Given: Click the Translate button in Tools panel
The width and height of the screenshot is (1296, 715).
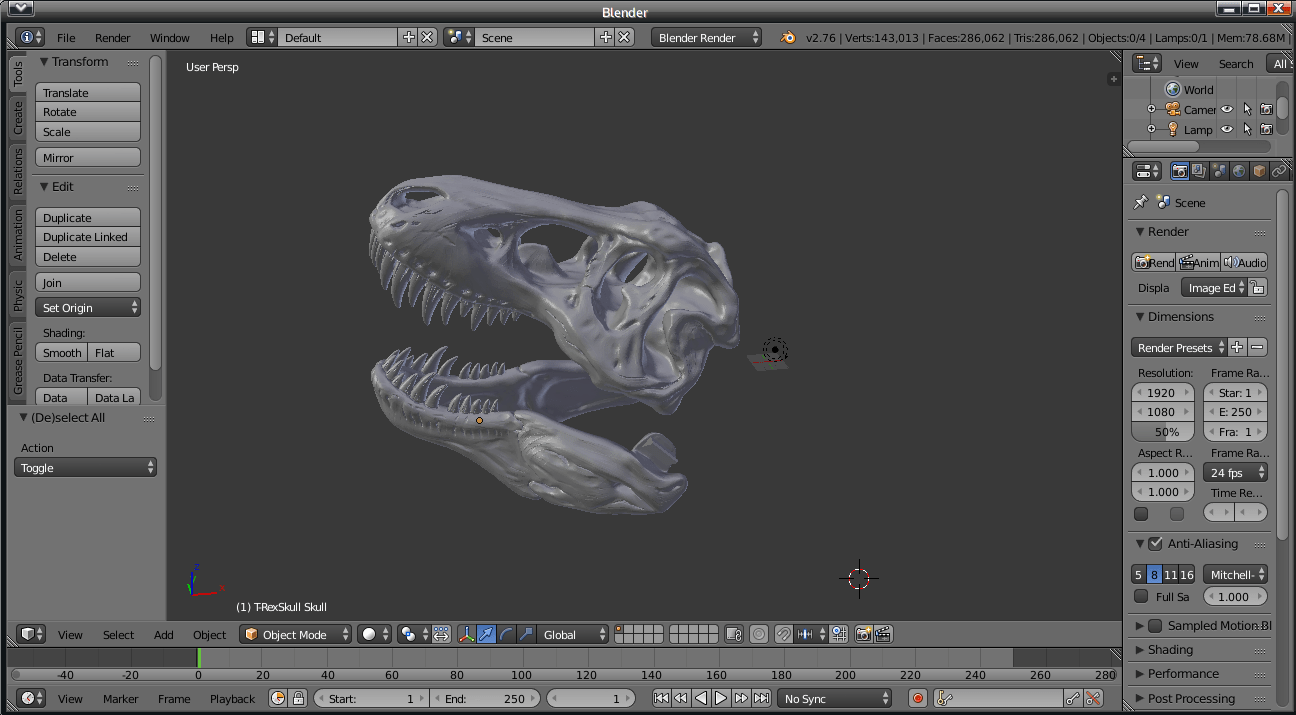Looking at the screenshot, I should [x=87, y=91].
